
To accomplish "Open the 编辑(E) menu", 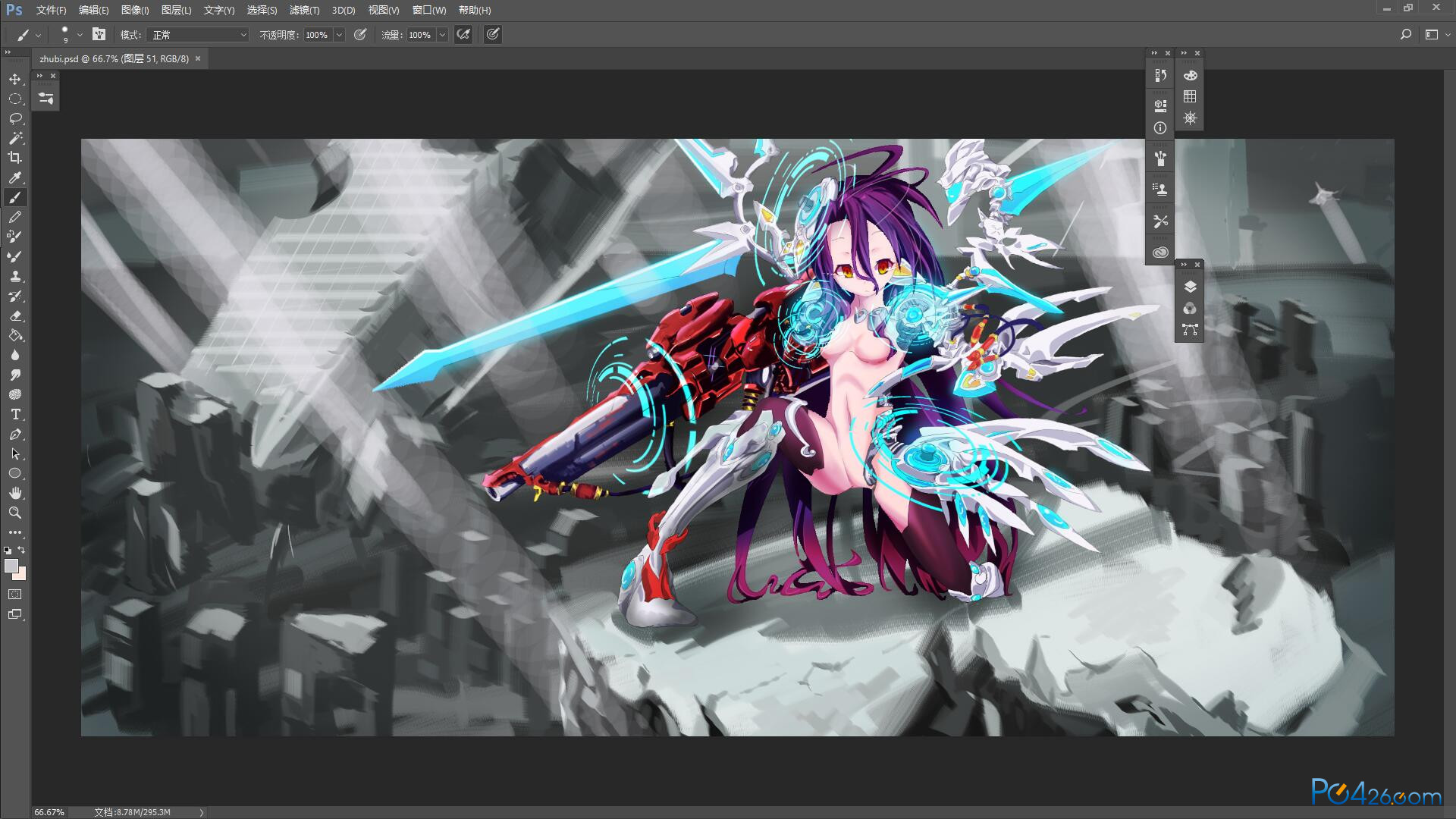I will (93, 10).
